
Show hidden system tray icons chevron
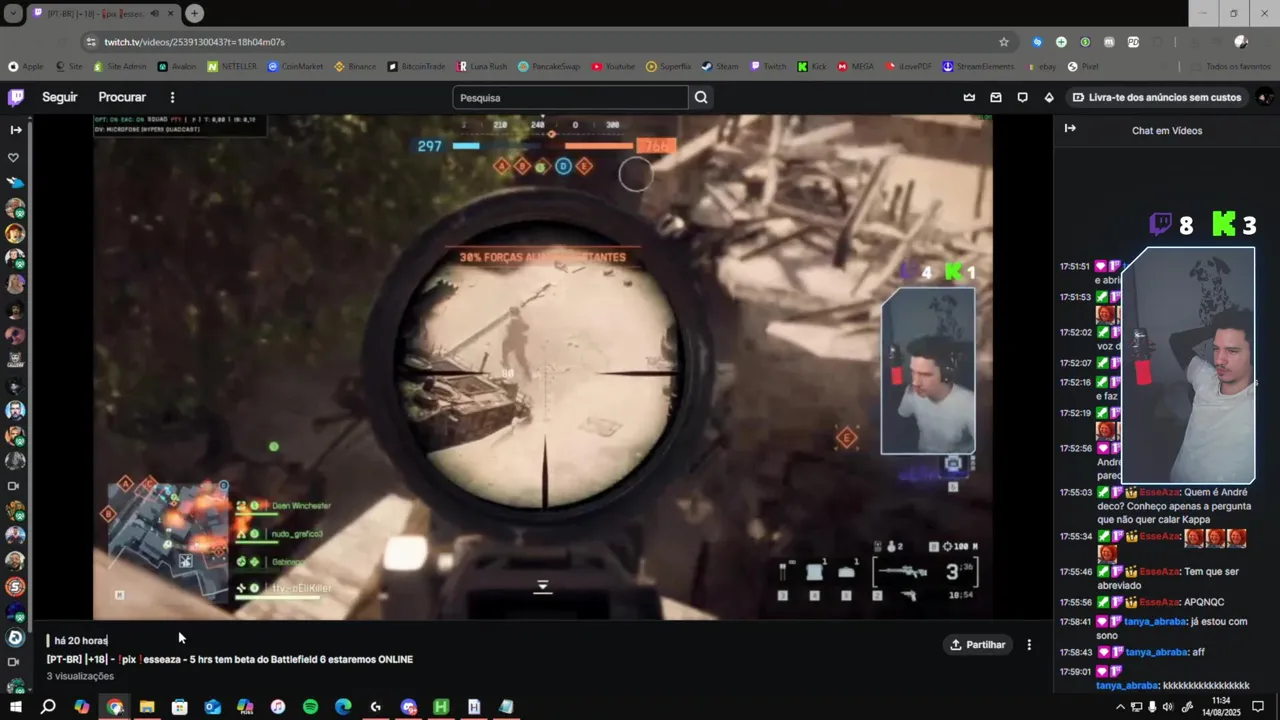1120,707
